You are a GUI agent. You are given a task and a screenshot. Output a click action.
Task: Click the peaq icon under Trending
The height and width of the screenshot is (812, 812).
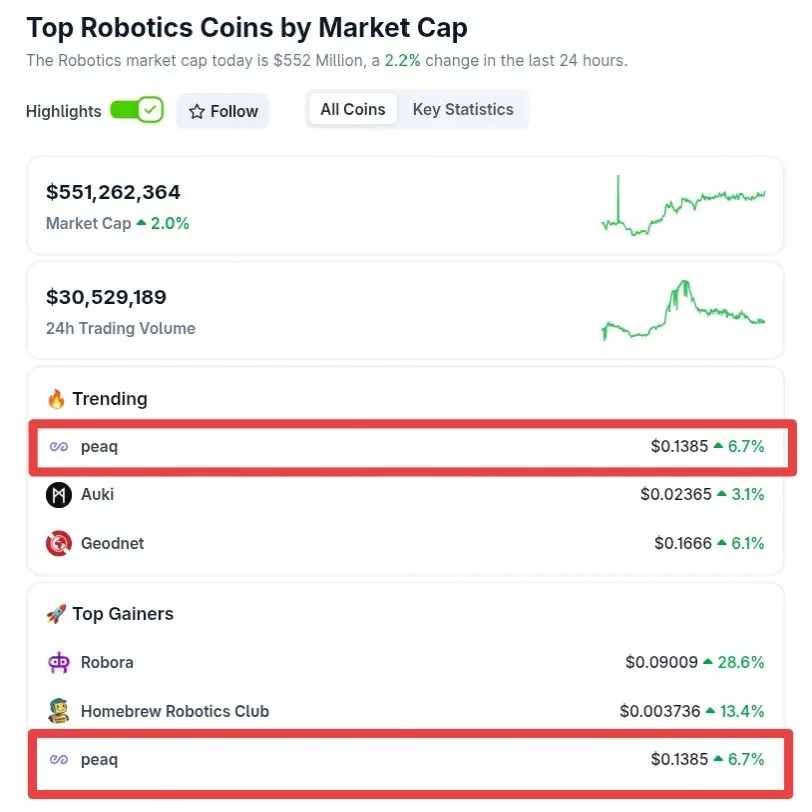tap(59, 447)
